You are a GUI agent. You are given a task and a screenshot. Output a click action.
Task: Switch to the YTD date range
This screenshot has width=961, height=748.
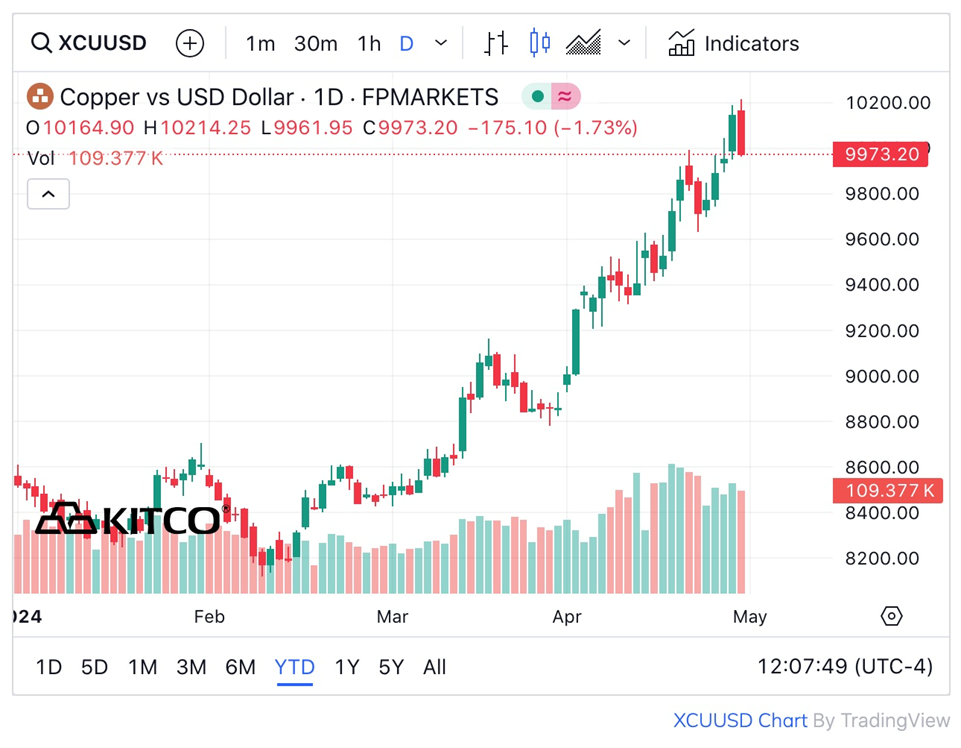click(x=294, y=667)
